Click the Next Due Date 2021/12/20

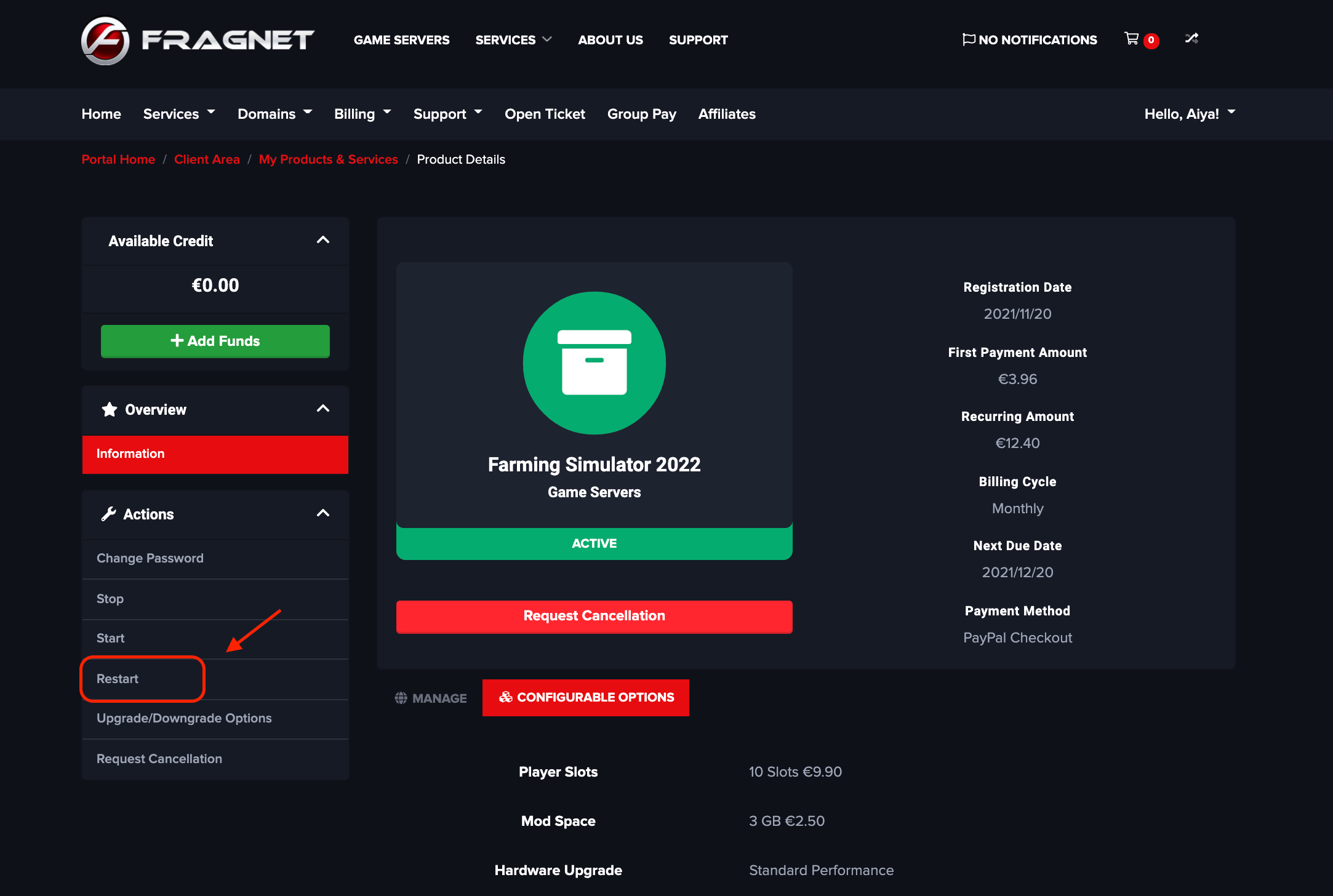[x=1017, y=572]
